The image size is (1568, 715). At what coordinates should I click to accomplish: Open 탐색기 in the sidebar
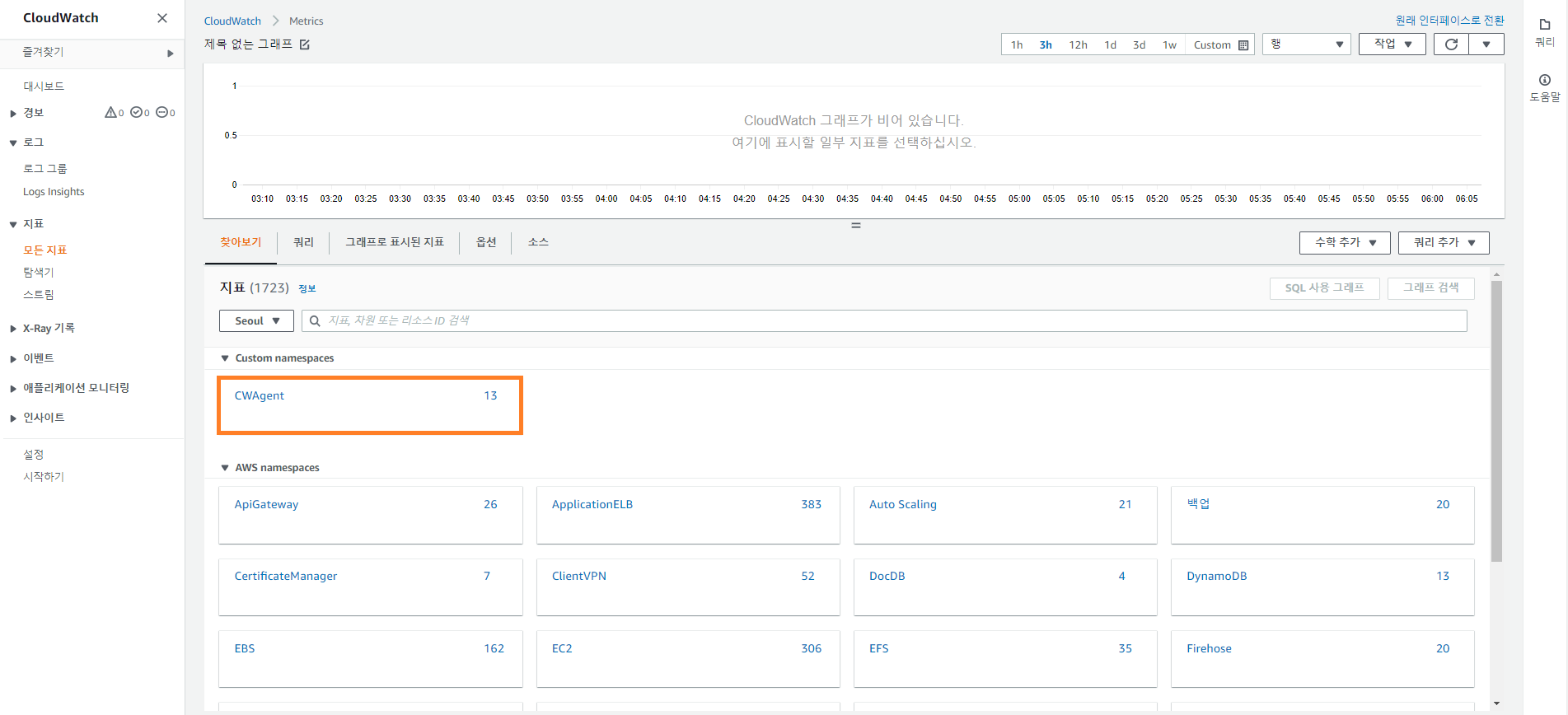(39, 273)
